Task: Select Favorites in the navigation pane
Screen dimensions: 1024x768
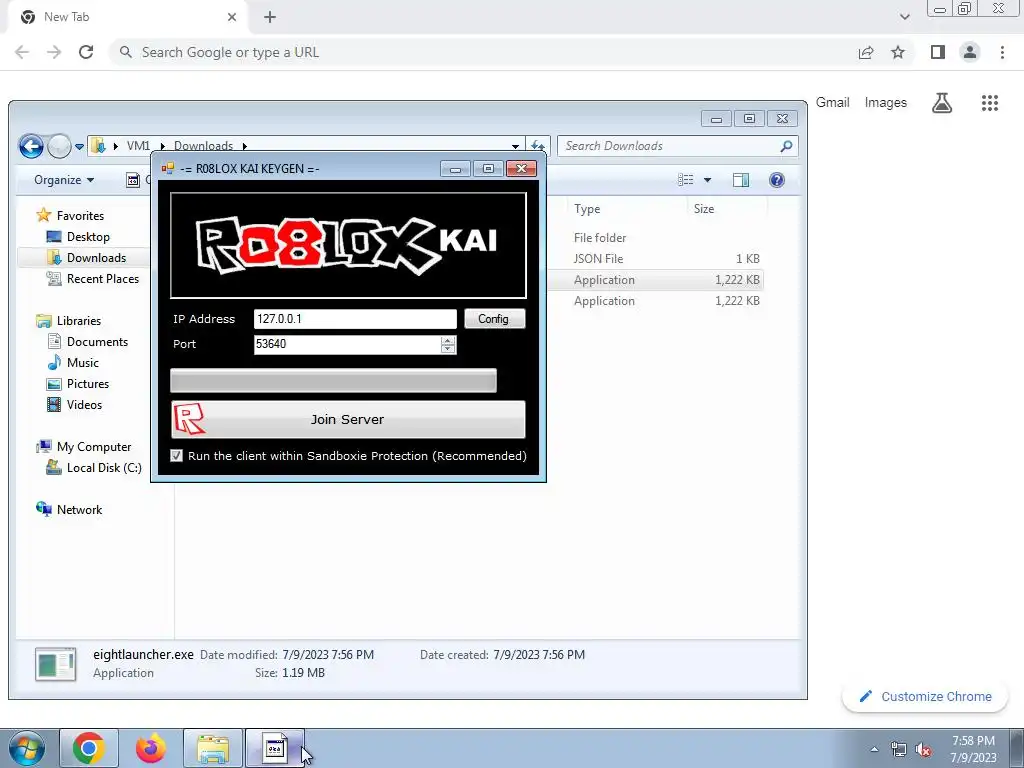Action: click(80, 216)
